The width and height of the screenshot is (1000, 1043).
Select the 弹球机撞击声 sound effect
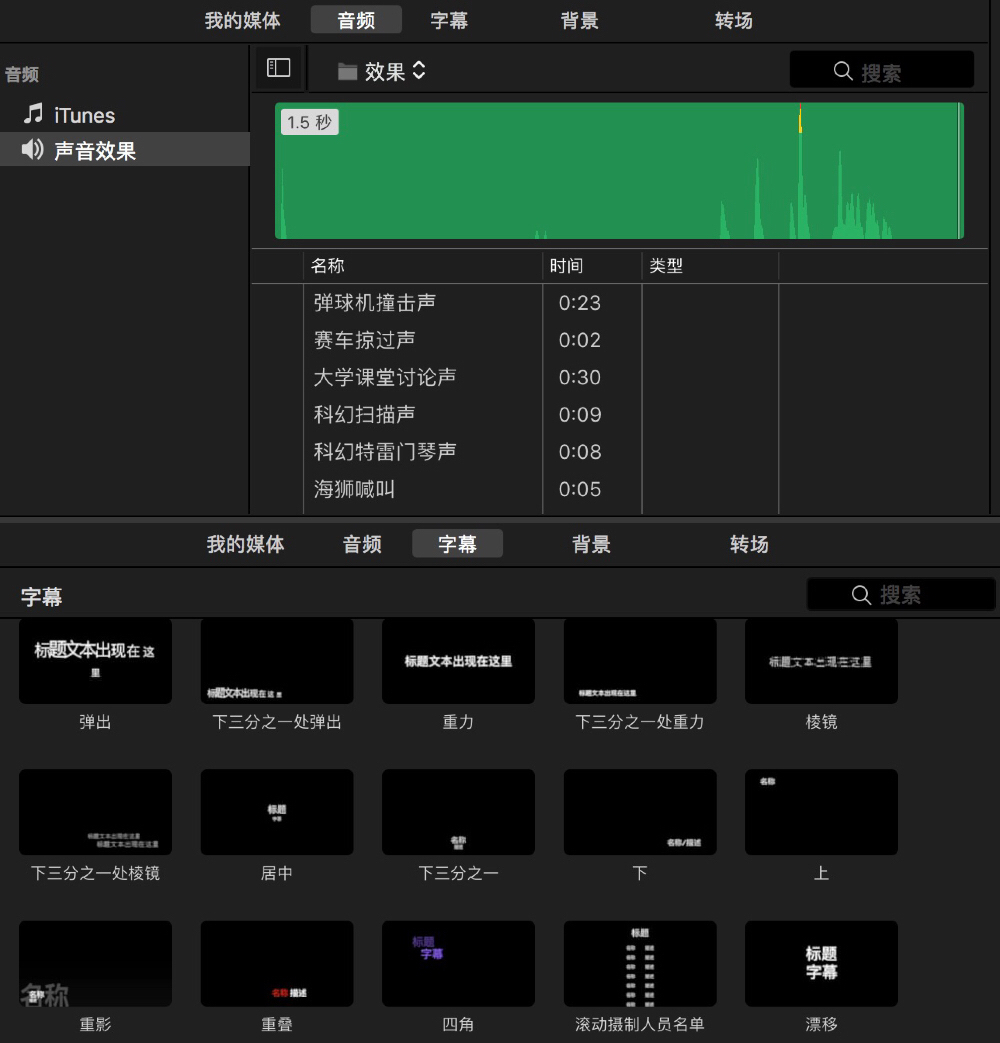point(375,303)
